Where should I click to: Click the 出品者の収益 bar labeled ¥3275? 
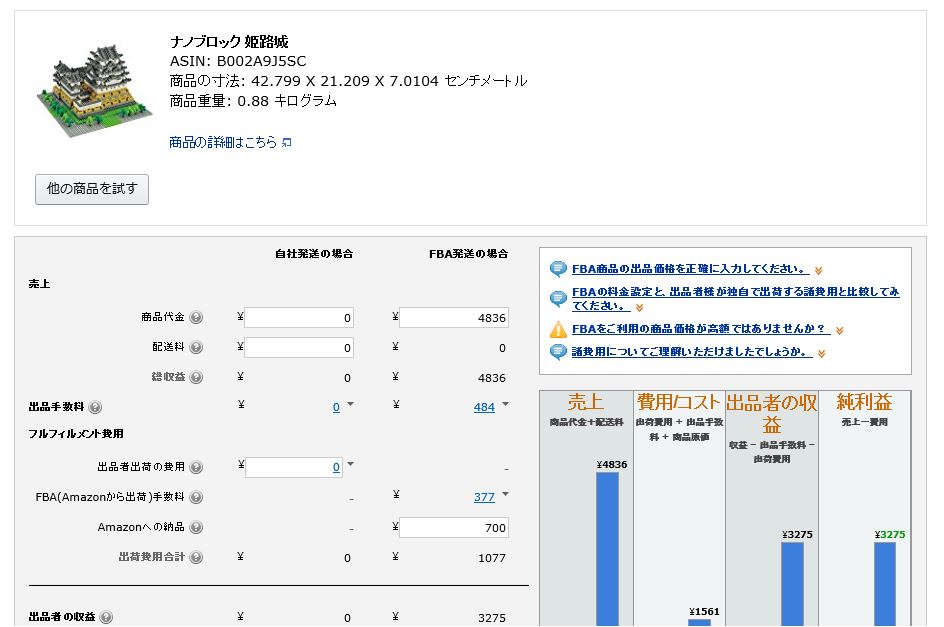(792, 584)
